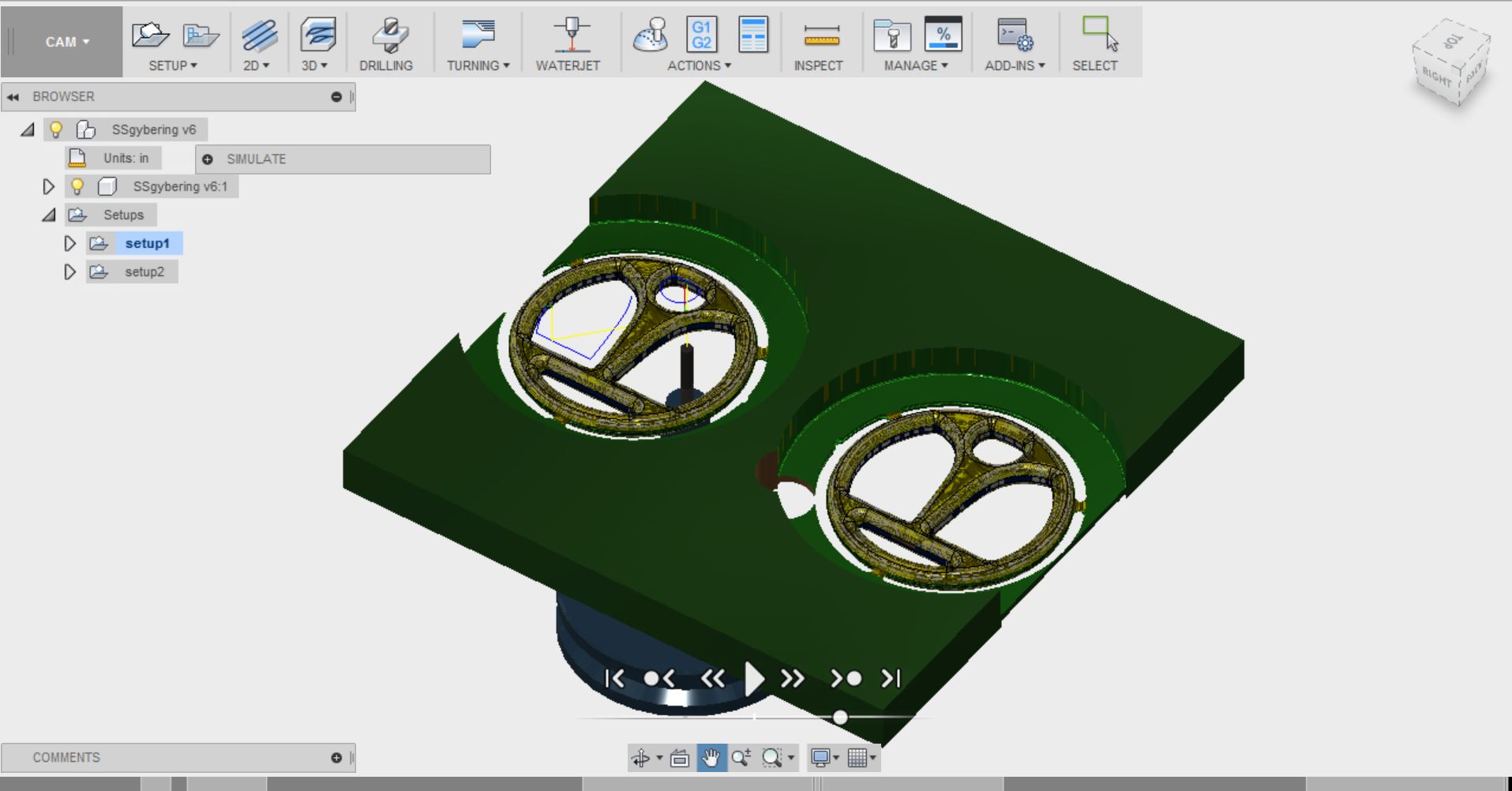Open the ADD-INS dropdown menu
Image resolution: width=1512 pixels, height=791 pixels.
[x=1015, y=66]
